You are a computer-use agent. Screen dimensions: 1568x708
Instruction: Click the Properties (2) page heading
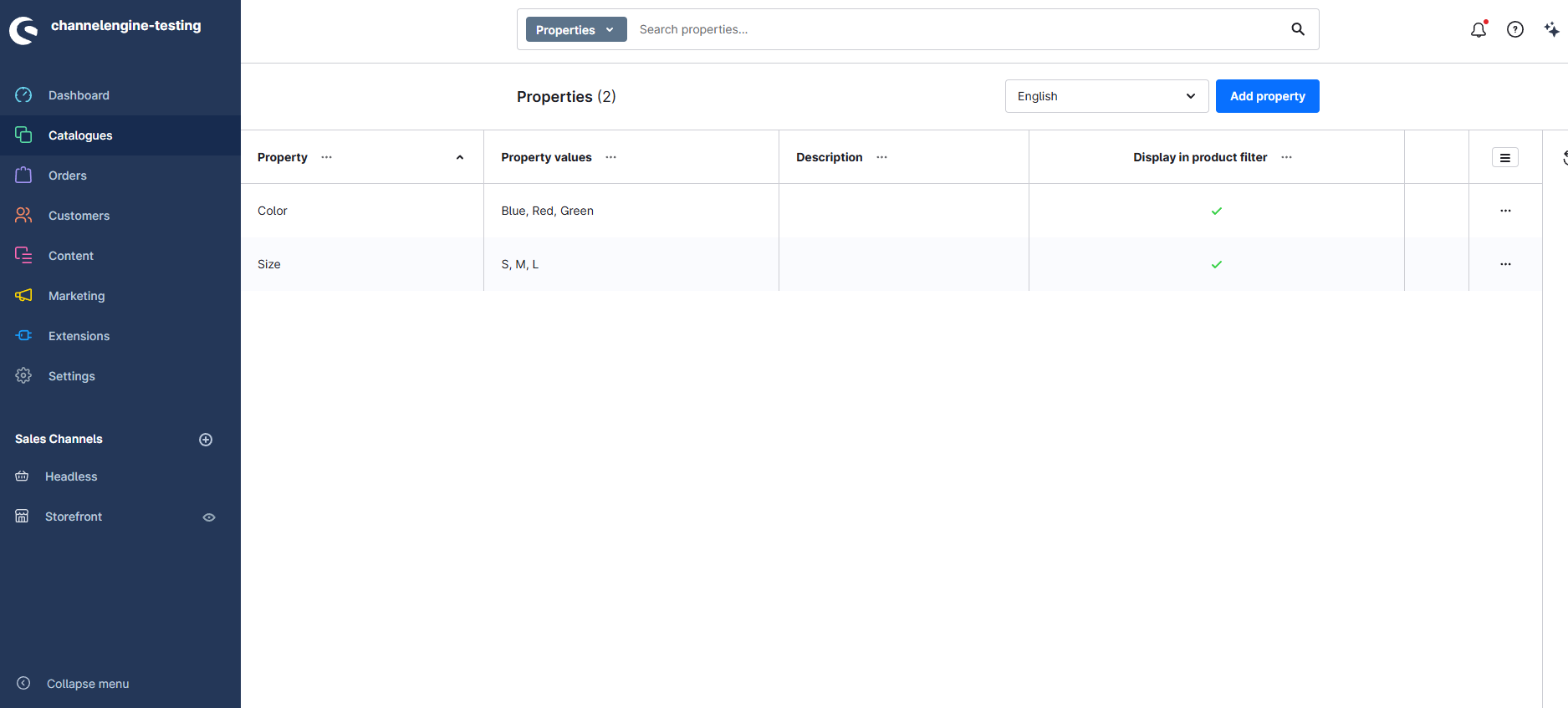click(566, 97)
